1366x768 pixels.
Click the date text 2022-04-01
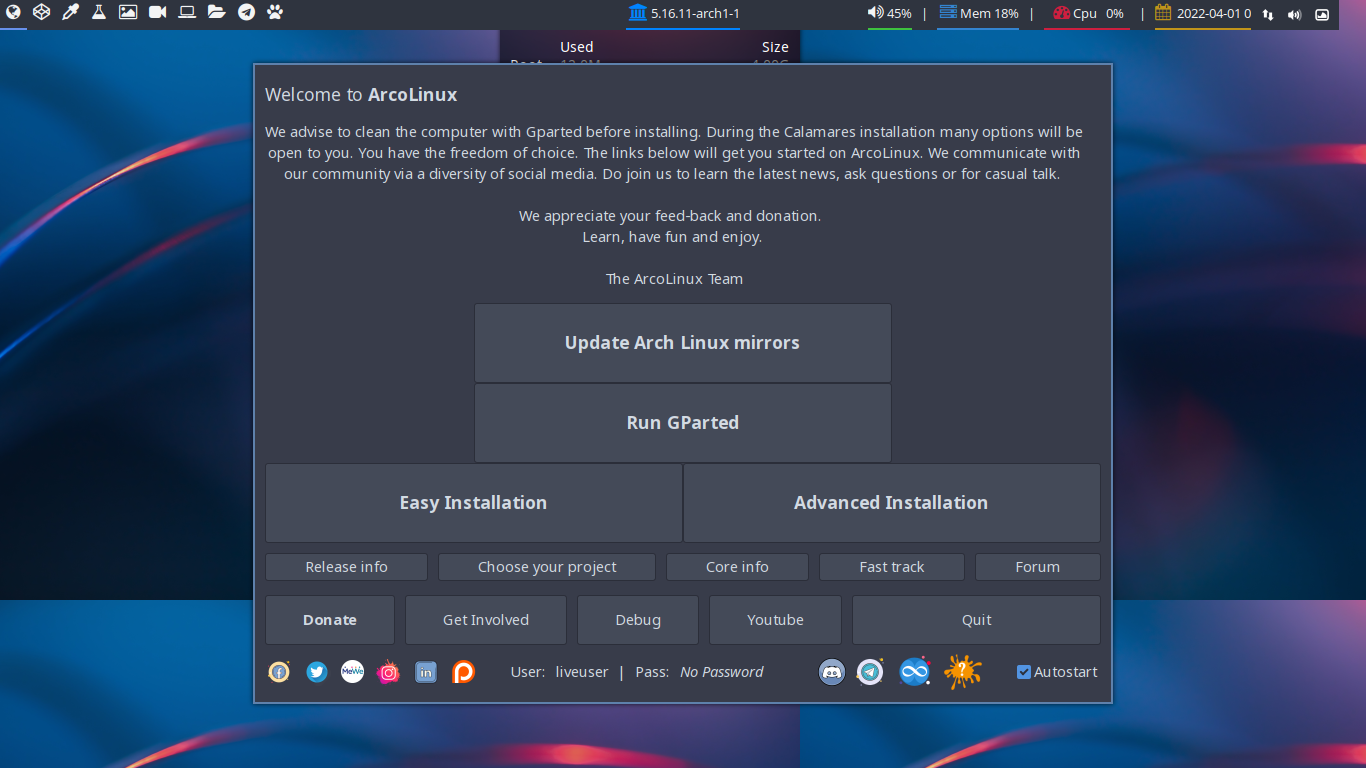1209,14
